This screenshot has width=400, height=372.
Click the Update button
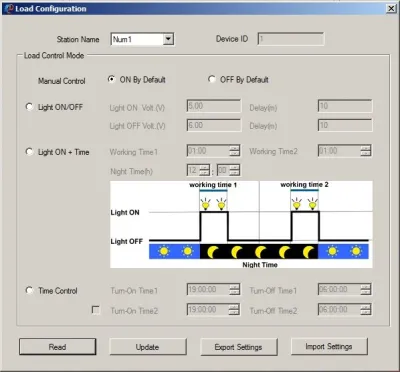tap(148, 347)
